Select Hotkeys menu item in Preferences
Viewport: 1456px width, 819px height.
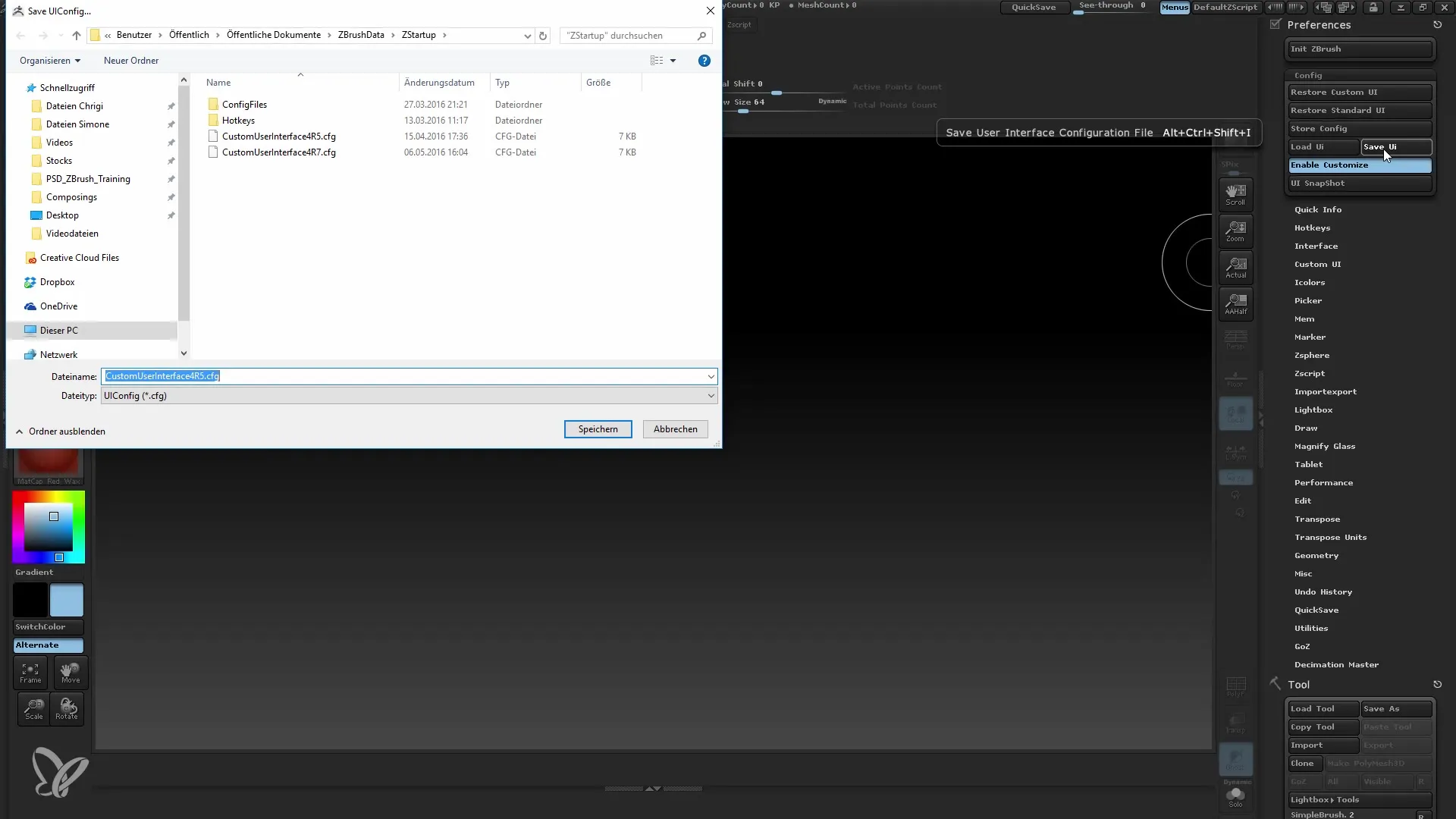[x=1311, y=227]
